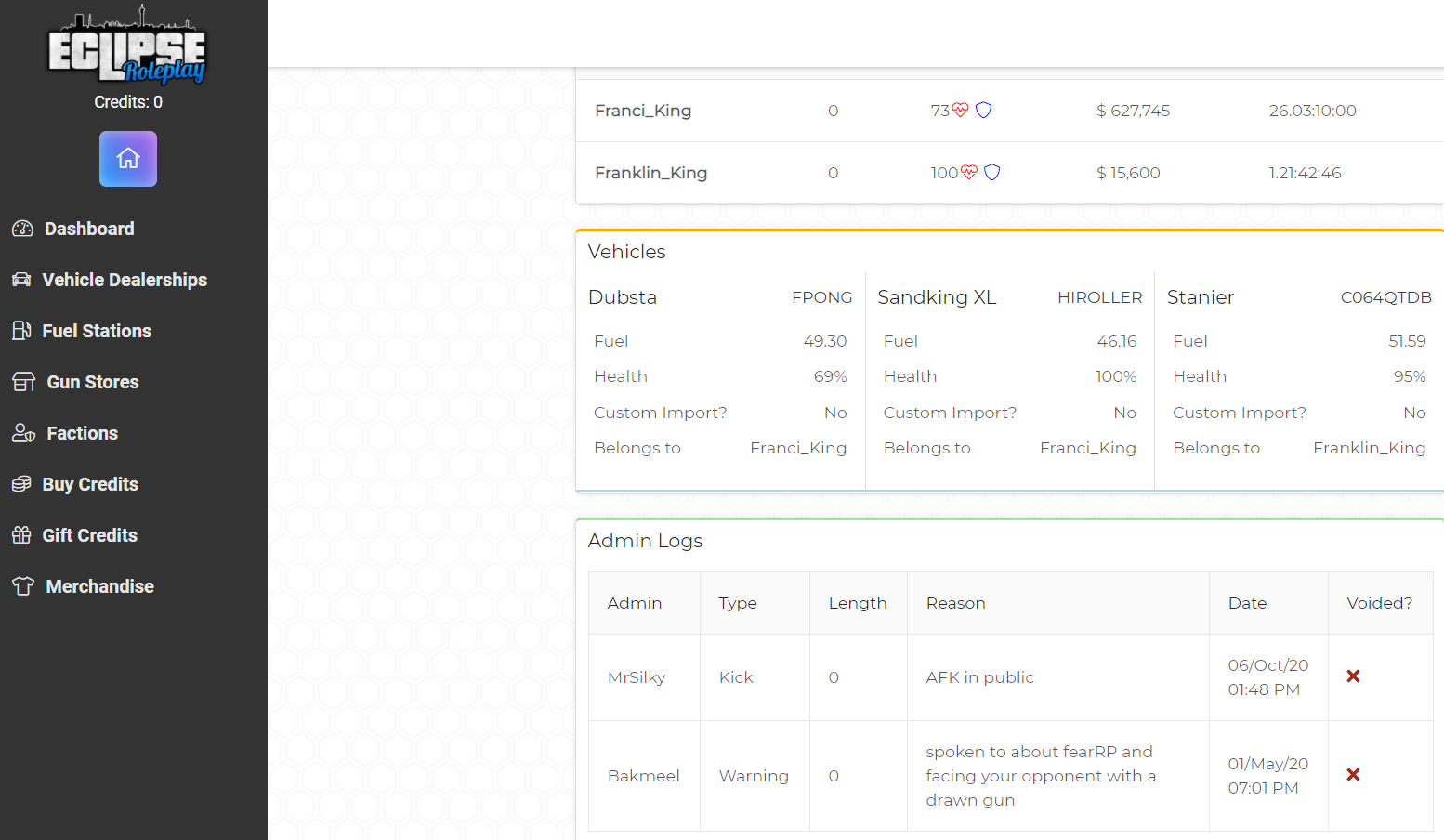Click reason AFK in public
Screen dimensions: 1444x840
click(x=979, y=677)
